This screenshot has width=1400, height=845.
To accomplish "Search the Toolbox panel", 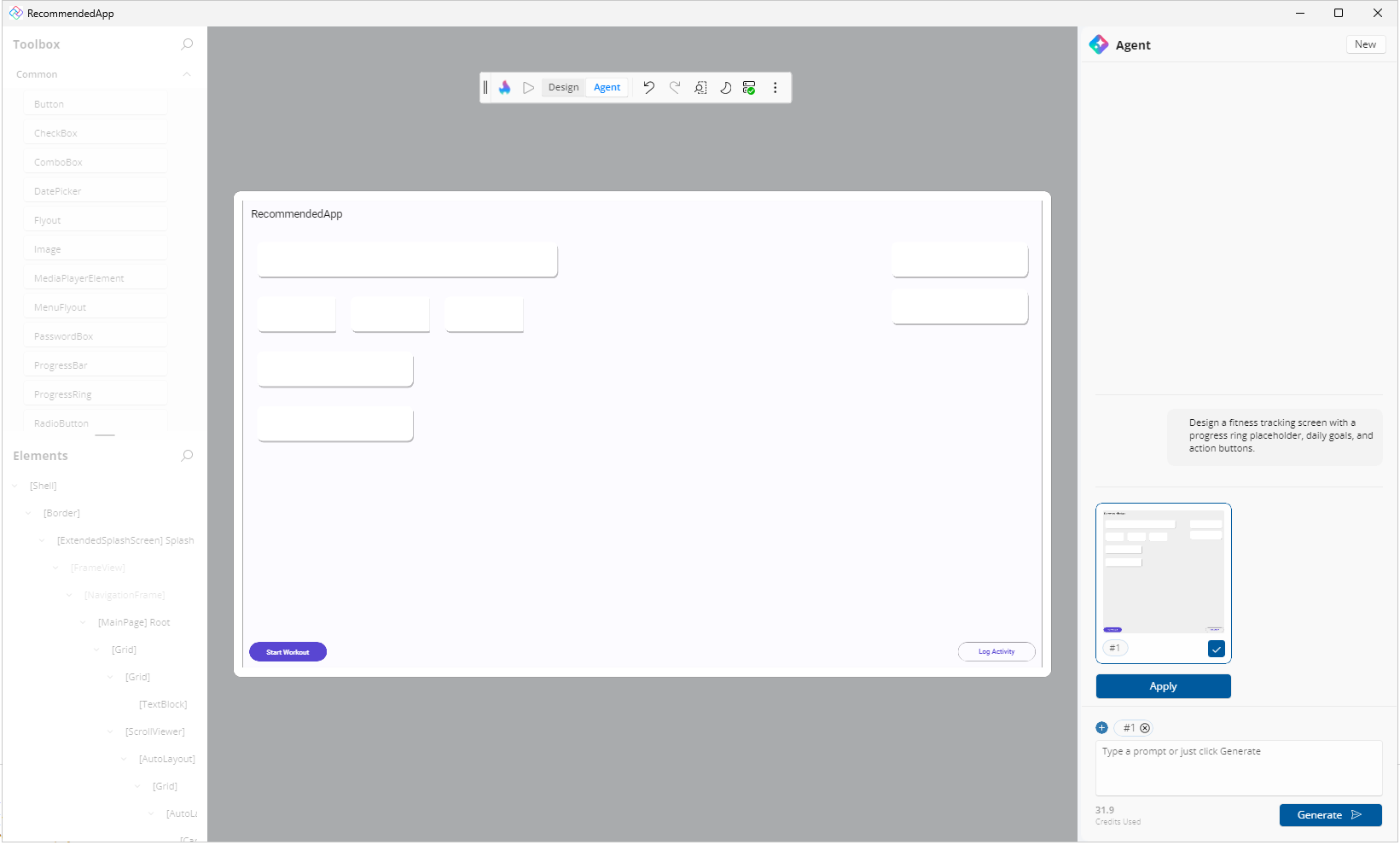I will [187, 44].
